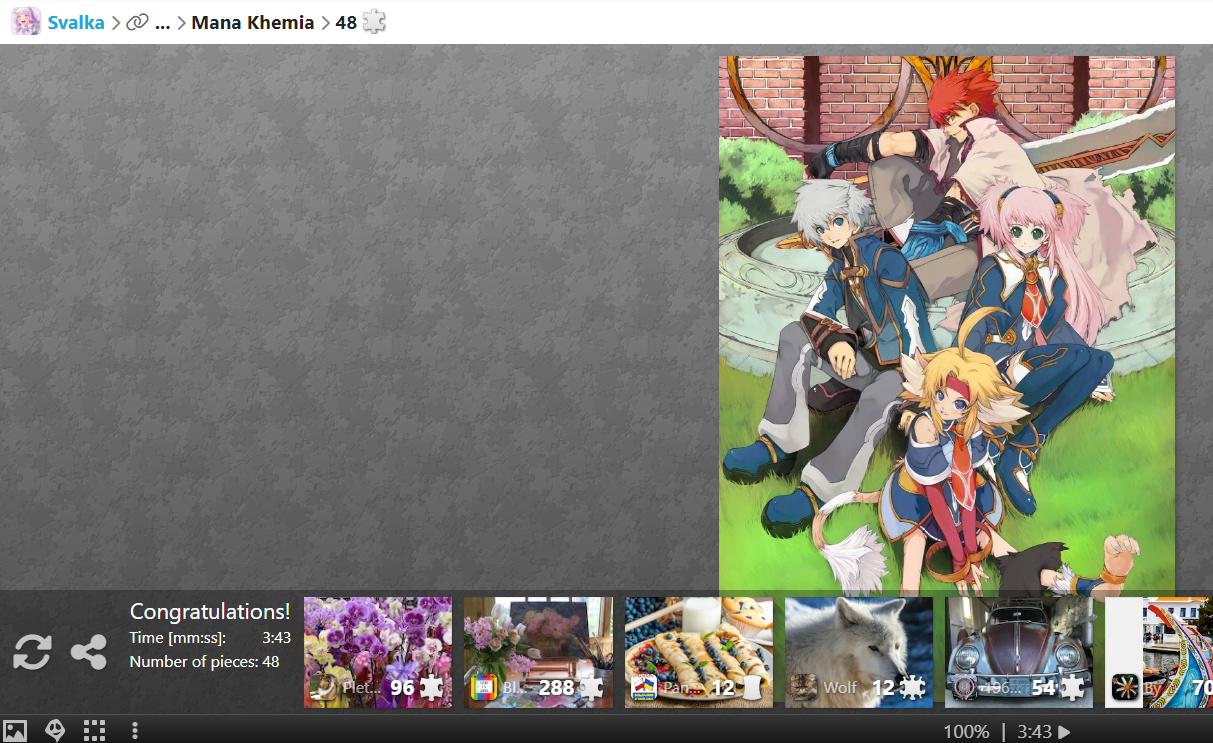This screenshot has height=743, width=1213.
Task: Open the Svalka profile link
Action: [x=76, y=22]
